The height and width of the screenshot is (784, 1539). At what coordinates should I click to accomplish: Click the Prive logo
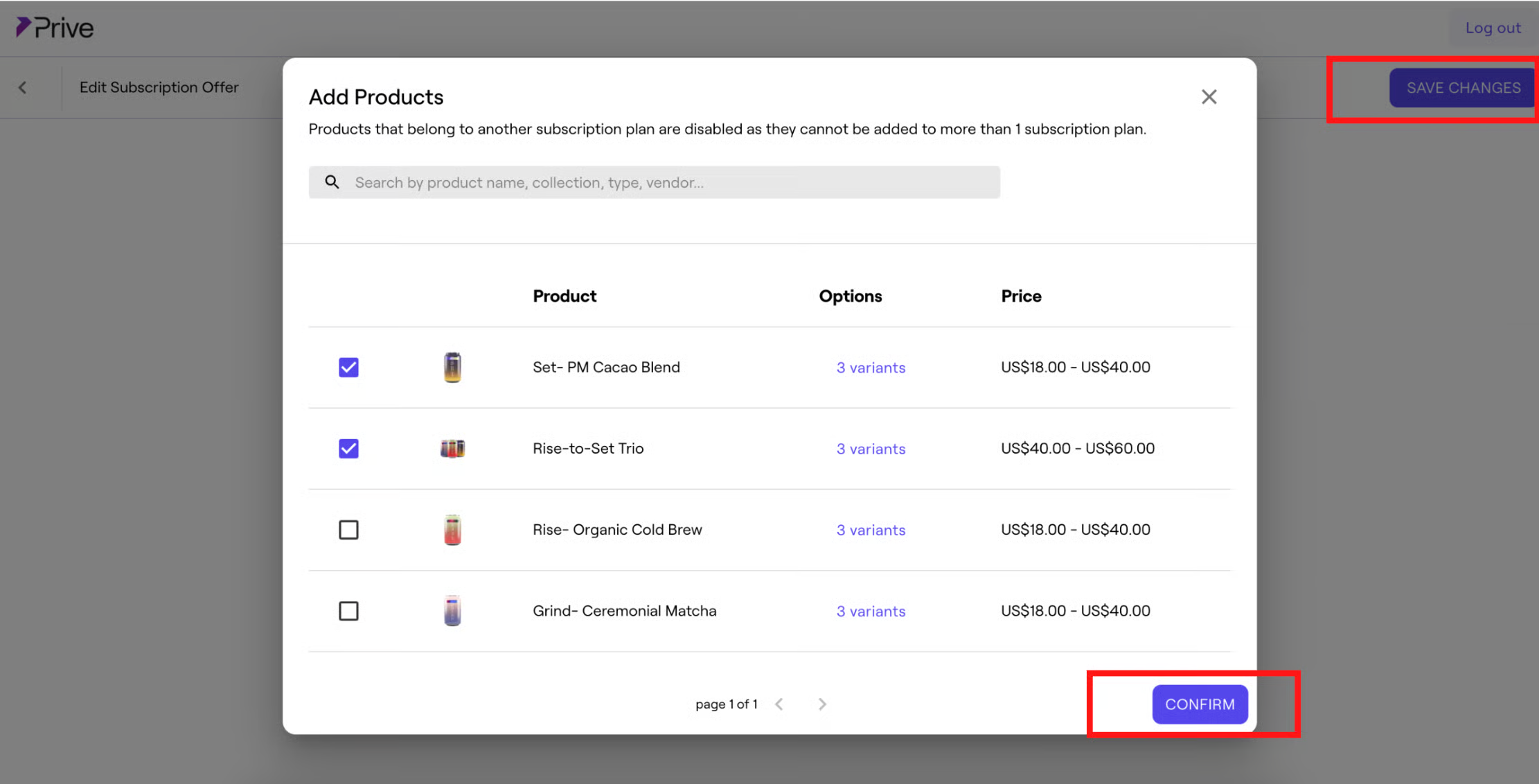tap(55, 28)
